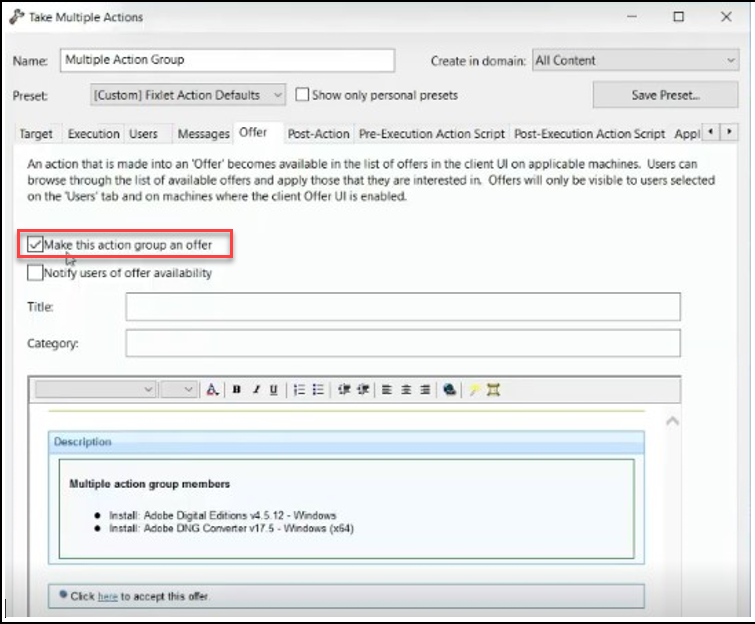This screenshot has height=624, width=755.
Task: Click the yellow highlight wand icon
Action: point(474,390)
